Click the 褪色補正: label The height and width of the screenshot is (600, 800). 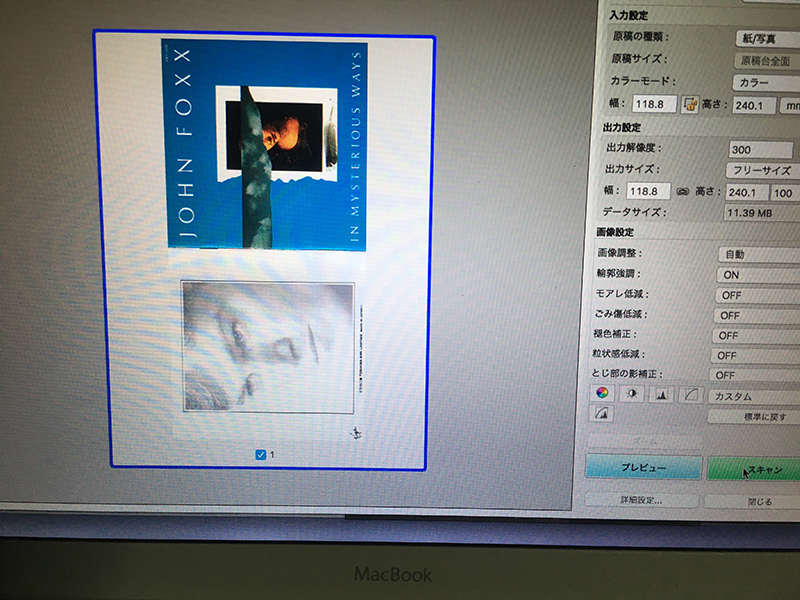[616, 334]
